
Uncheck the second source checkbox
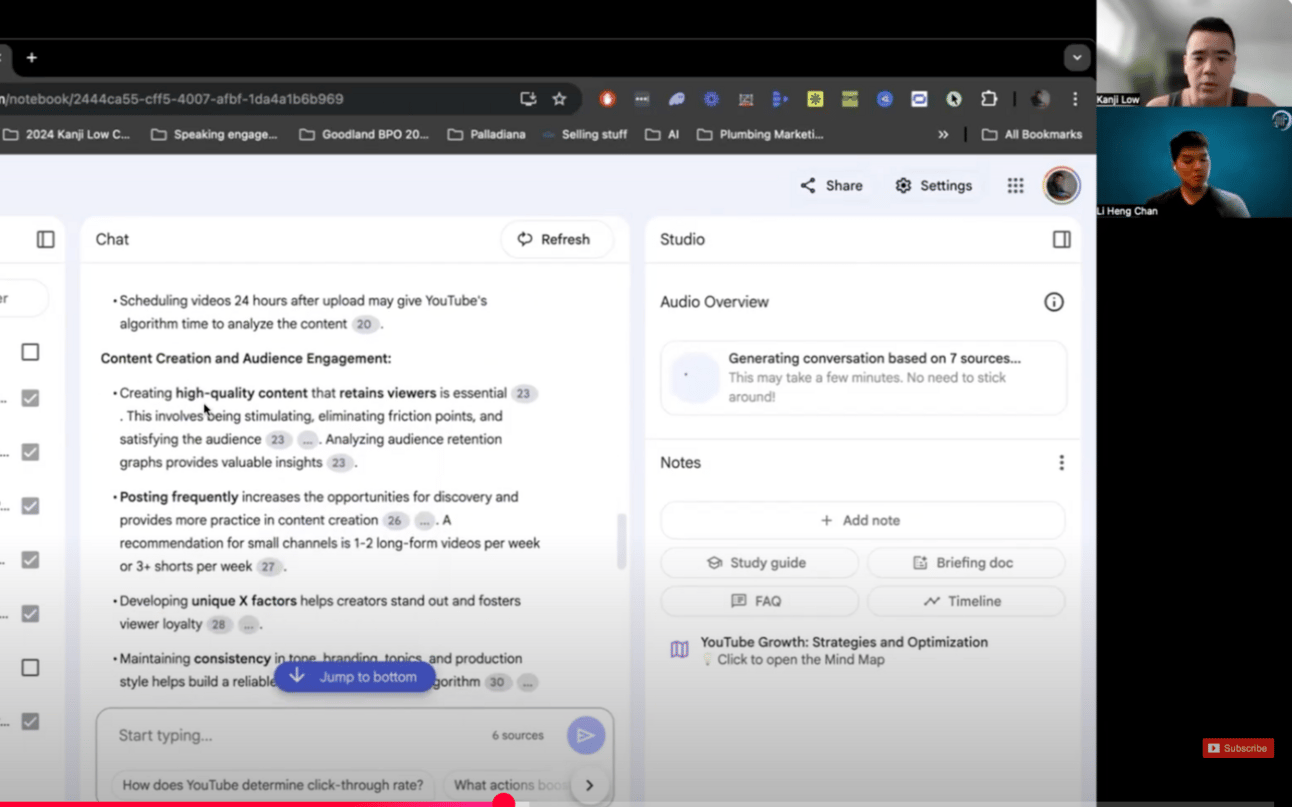point(30,398)
